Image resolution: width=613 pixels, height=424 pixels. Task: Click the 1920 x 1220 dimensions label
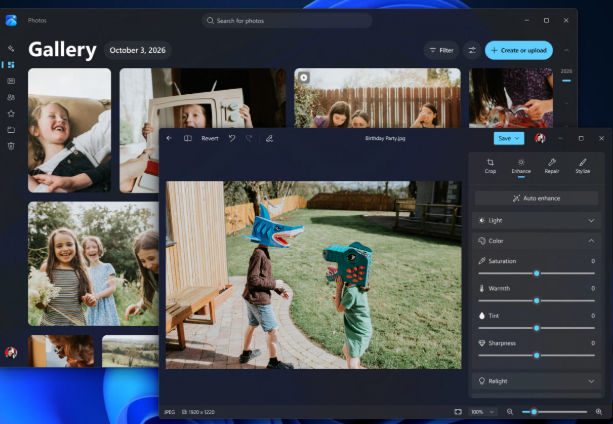(199, 412)
